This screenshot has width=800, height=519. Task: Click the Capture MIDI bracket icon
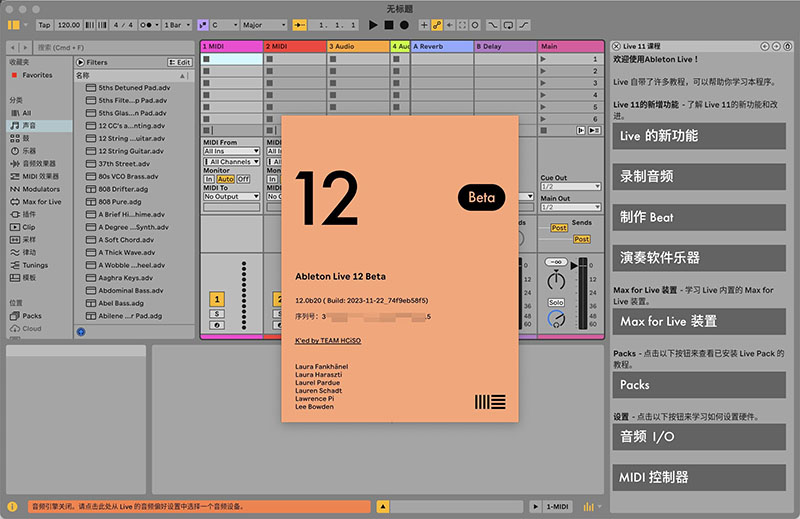coord(462,25)
